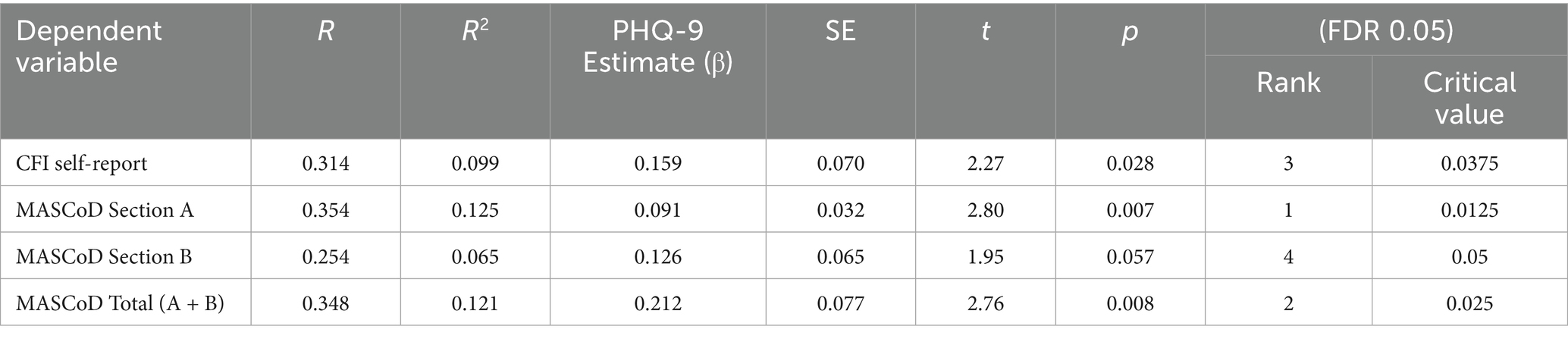Select the CFI self-report row label
The width and height of the screenshot is (1568, 339).
click(82, 163)
